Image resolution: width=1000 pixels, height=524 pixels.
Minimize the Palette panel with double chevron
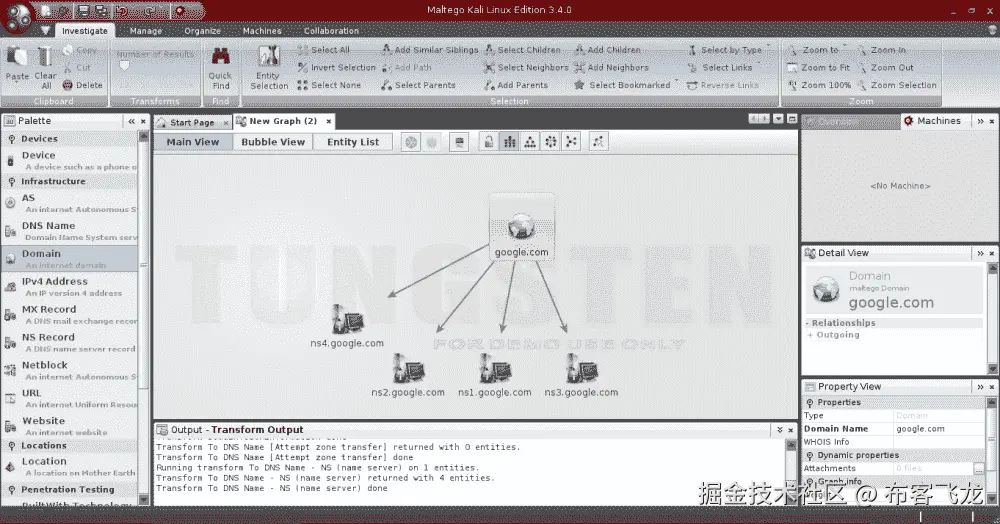(x=131, y=121)
